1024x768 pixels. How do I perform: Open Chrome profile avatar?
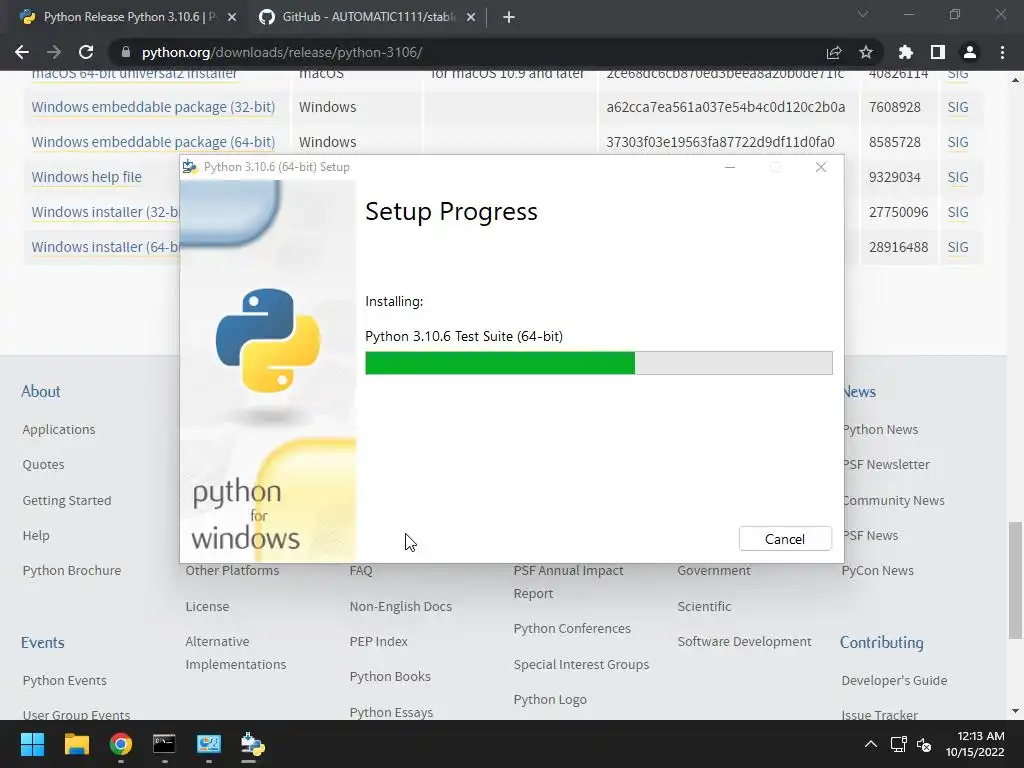[970, 52]
